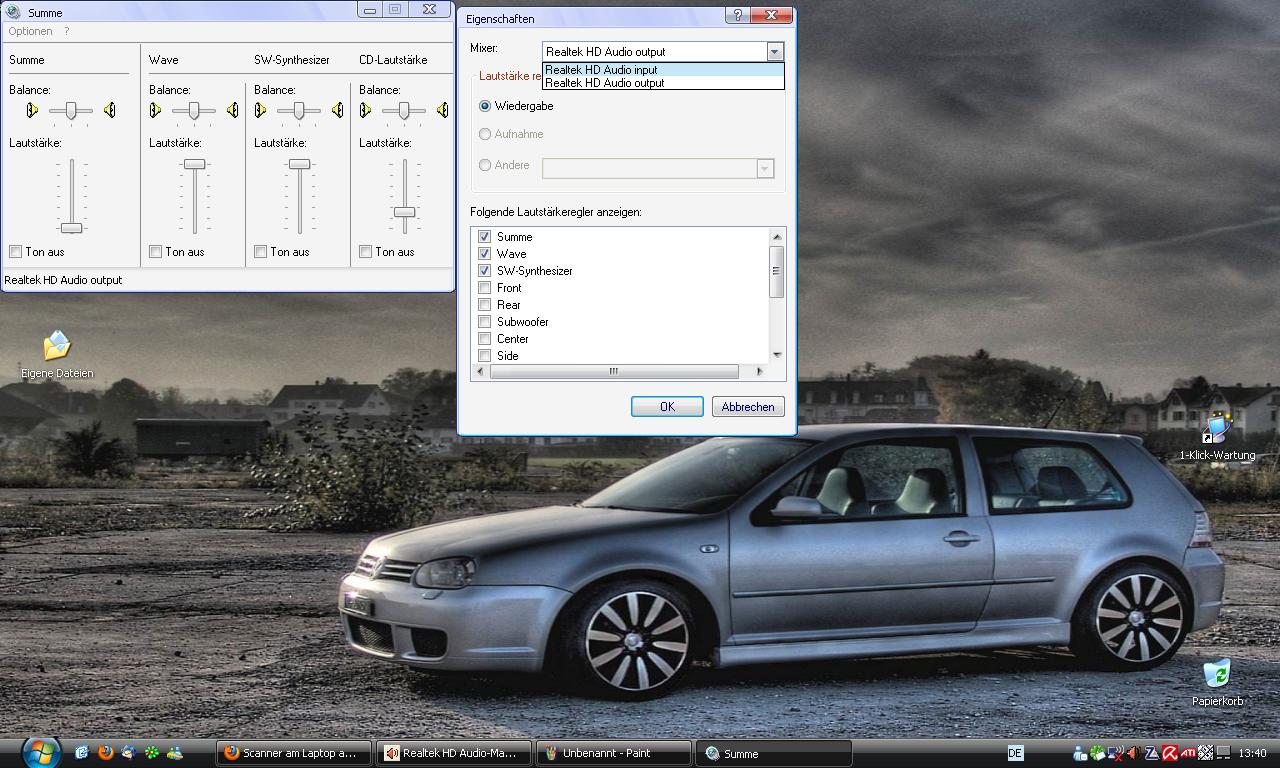Mute Summe with Ton aus checkbox
This screenshot has width=1280, height=768.
pyautogui.click(x=15, y=252)
